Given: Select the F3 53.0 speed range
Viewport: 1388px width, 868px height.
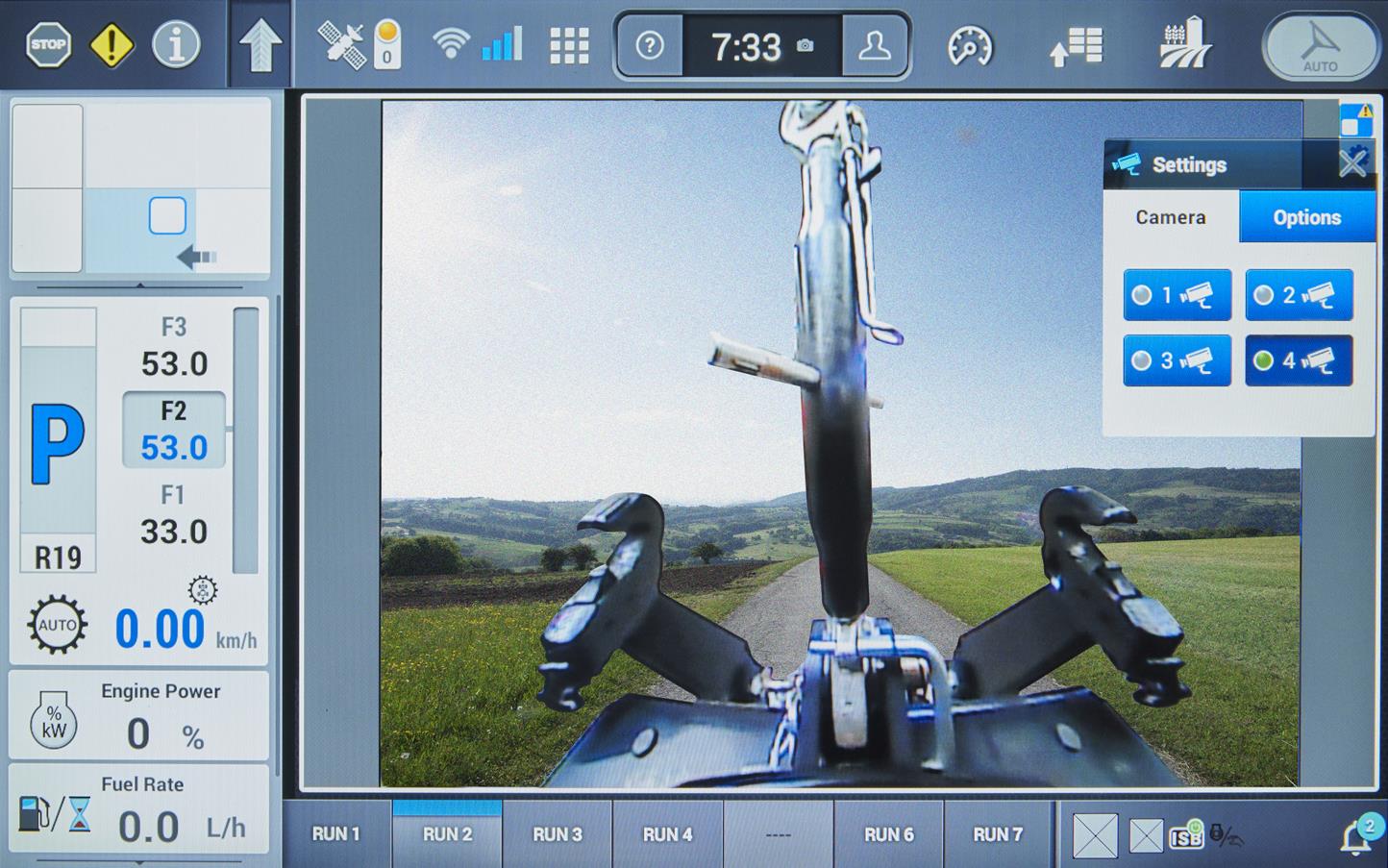Looking at the screenshot, I should click(174, 347).
